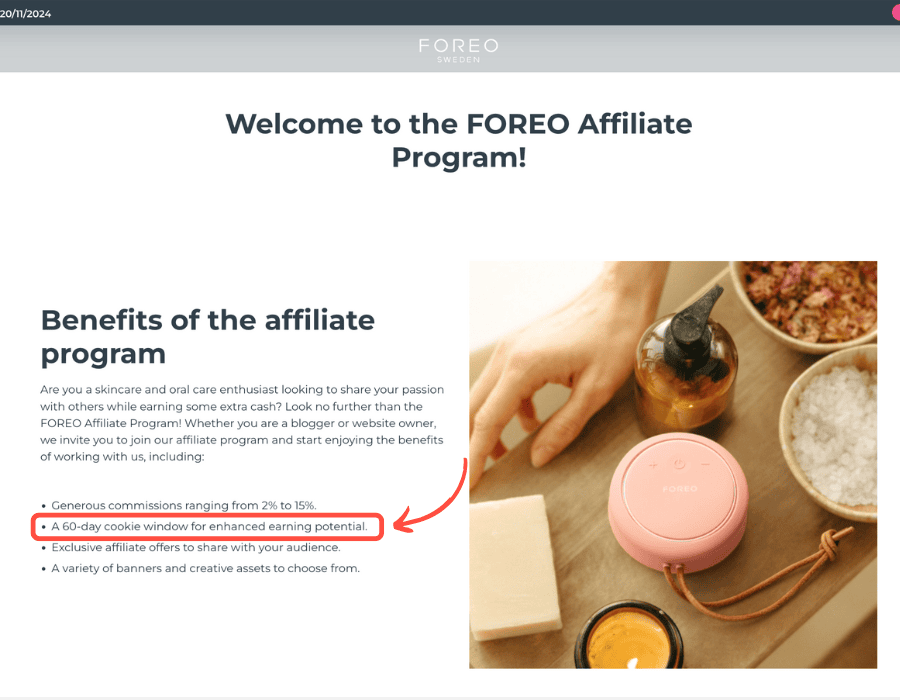
Task: Click the FOREO lettering on the pink device
Action: coord(680,489)
